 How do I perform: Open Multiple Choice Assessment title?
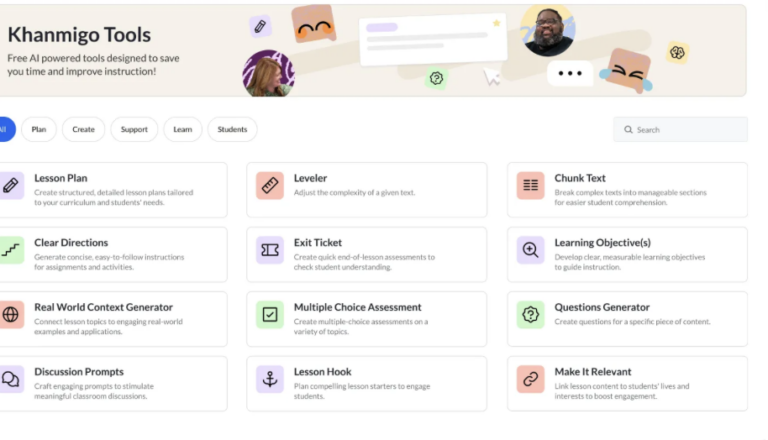pos(358,308)
